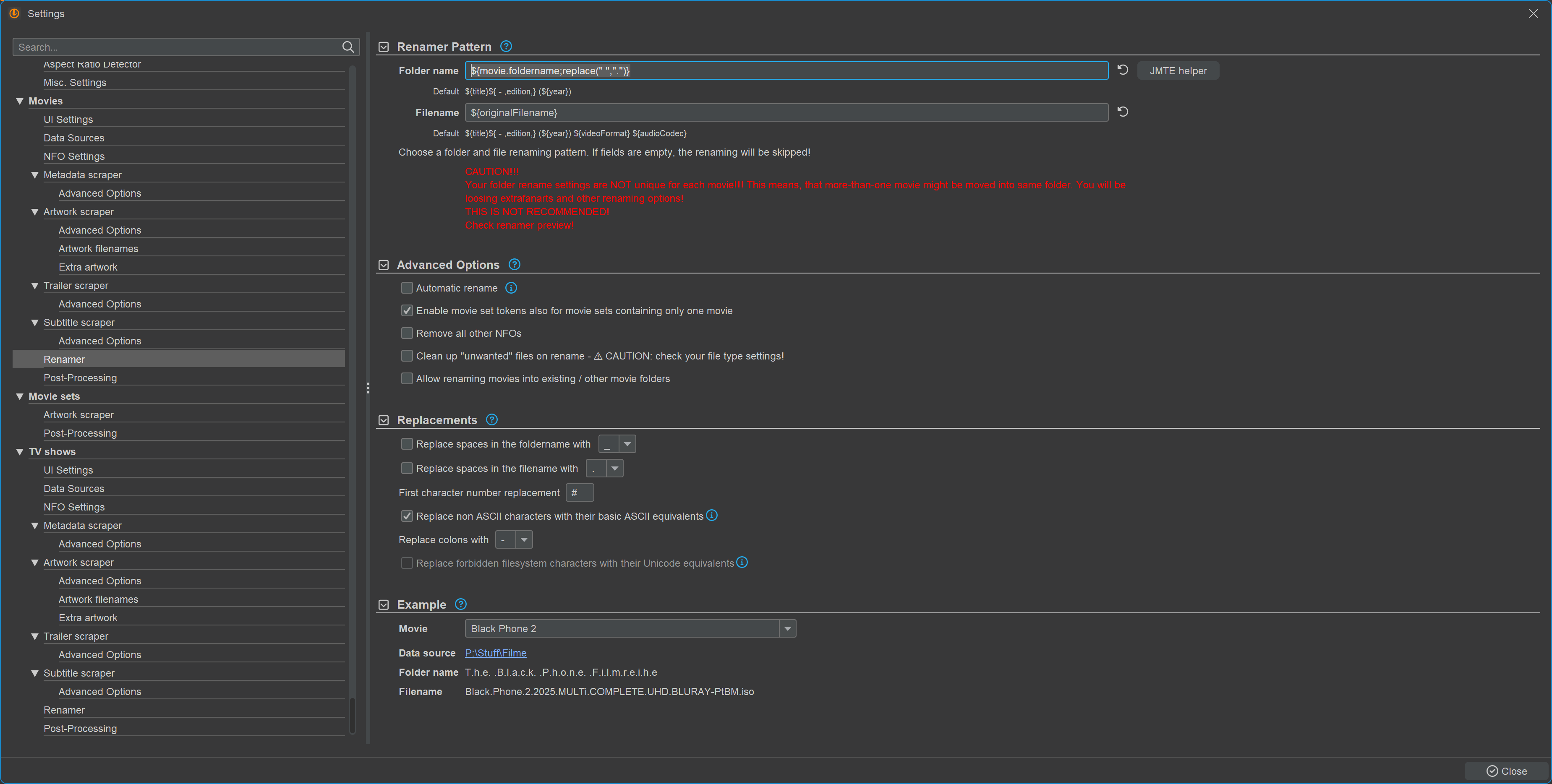Reset Filename pattern with revert icon
The image size is (1552, 784).
(1122, 112)
